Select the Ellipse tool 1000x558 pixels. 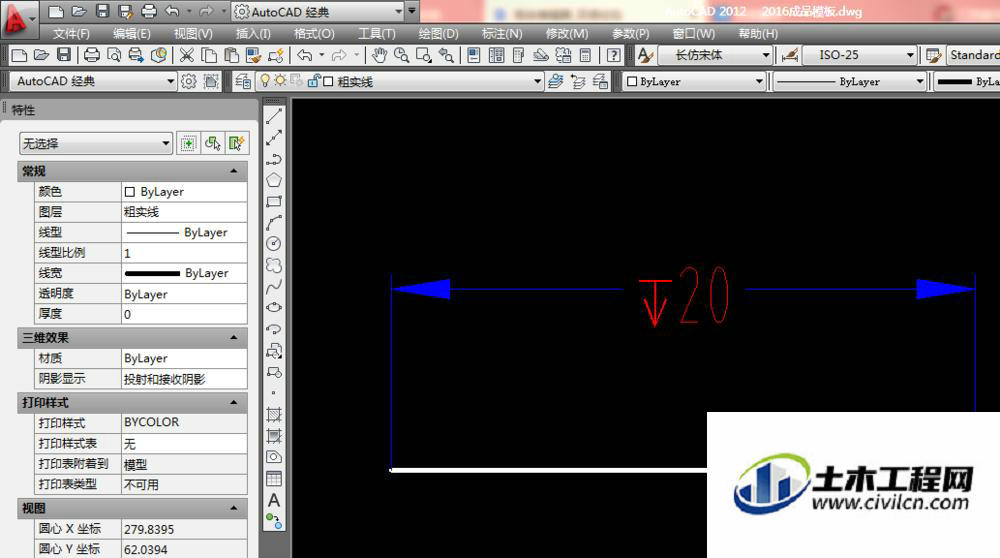[274, 307]
